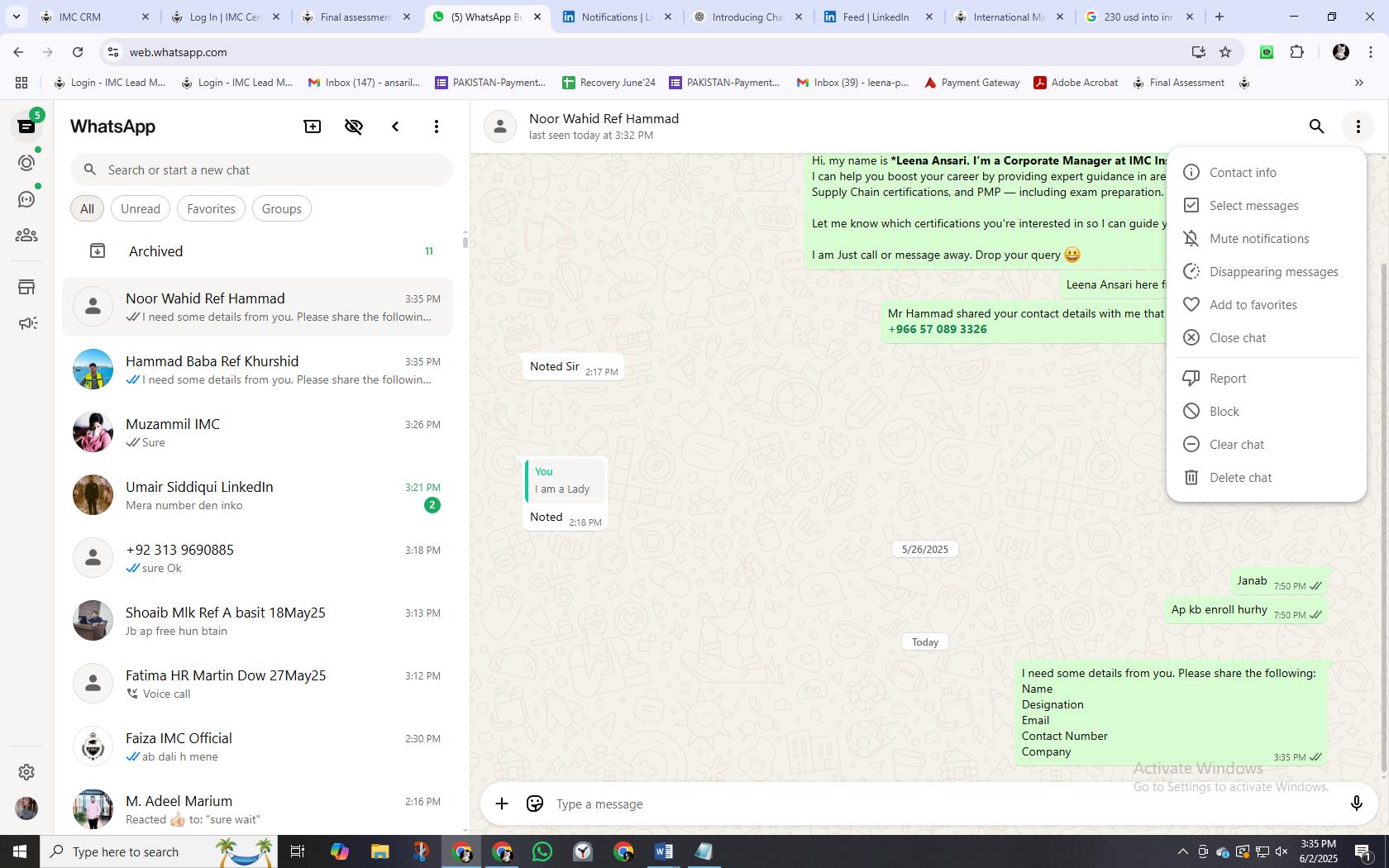The image size is (1389, 868).
Task: Open chat with +92 313 9690885
Action: pos(257,558)
